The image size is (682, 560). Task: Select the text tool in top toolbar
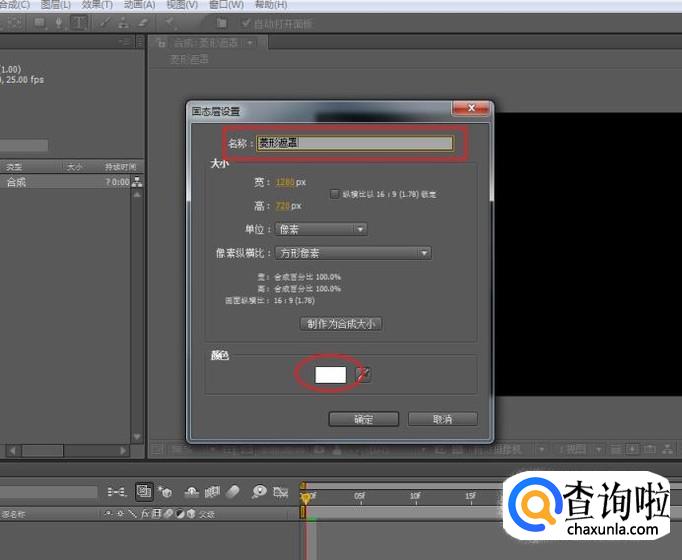78,22
